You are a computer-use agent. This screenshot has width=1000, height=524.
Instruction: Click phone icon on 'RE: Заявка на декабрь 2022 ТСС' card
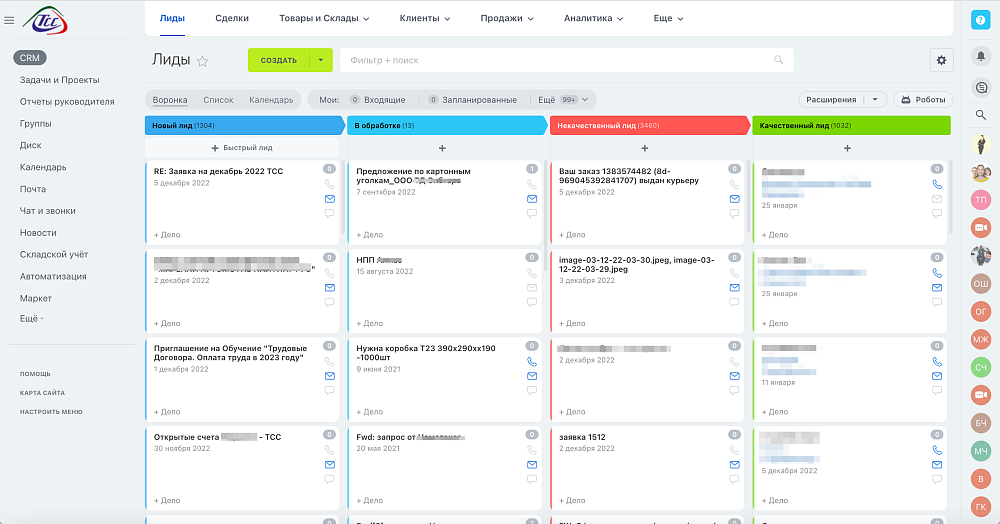coord(329,184)
